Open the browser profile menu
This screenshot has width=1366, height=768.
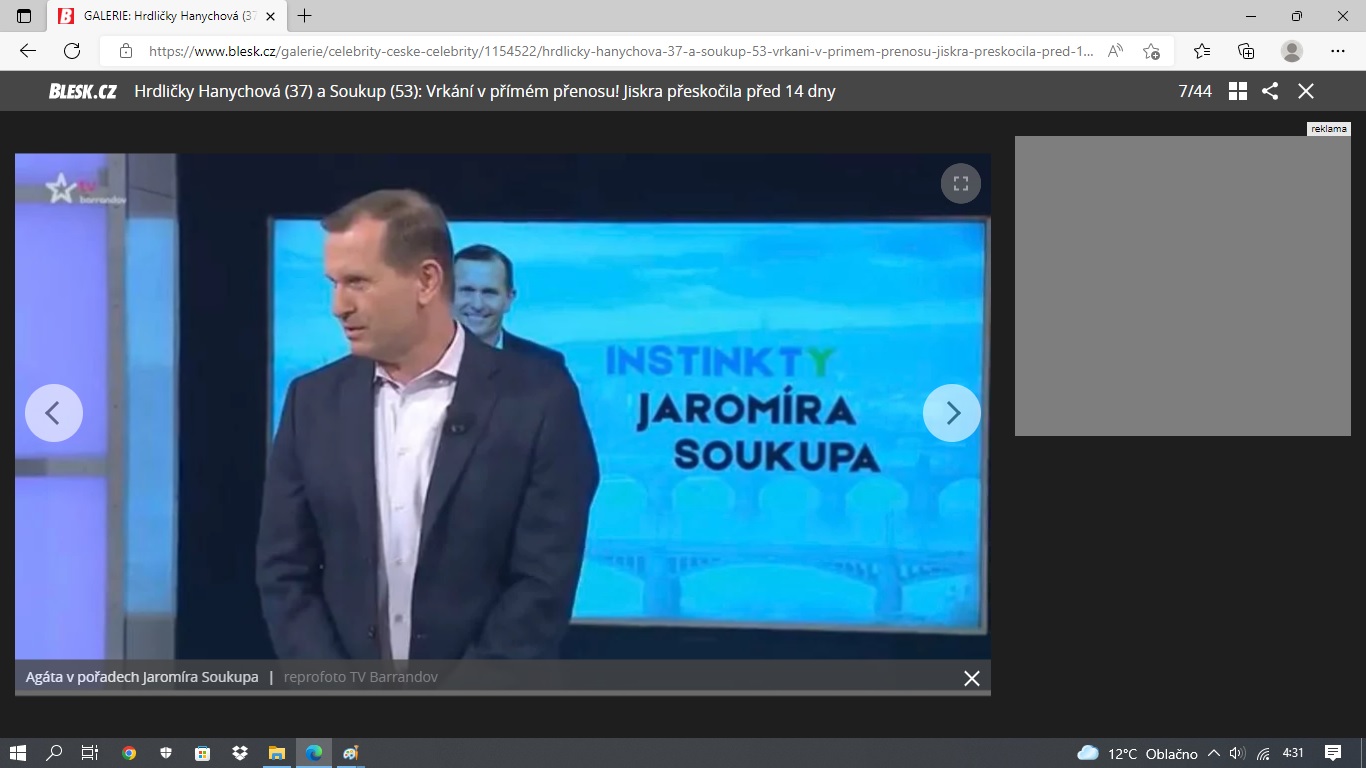(1292, 51)
